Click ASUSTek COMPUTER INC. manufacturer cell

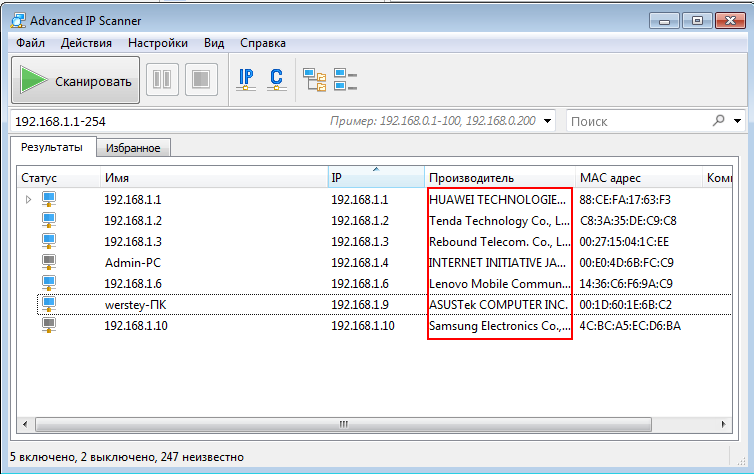pyautogui.click(x=498, y=305)
